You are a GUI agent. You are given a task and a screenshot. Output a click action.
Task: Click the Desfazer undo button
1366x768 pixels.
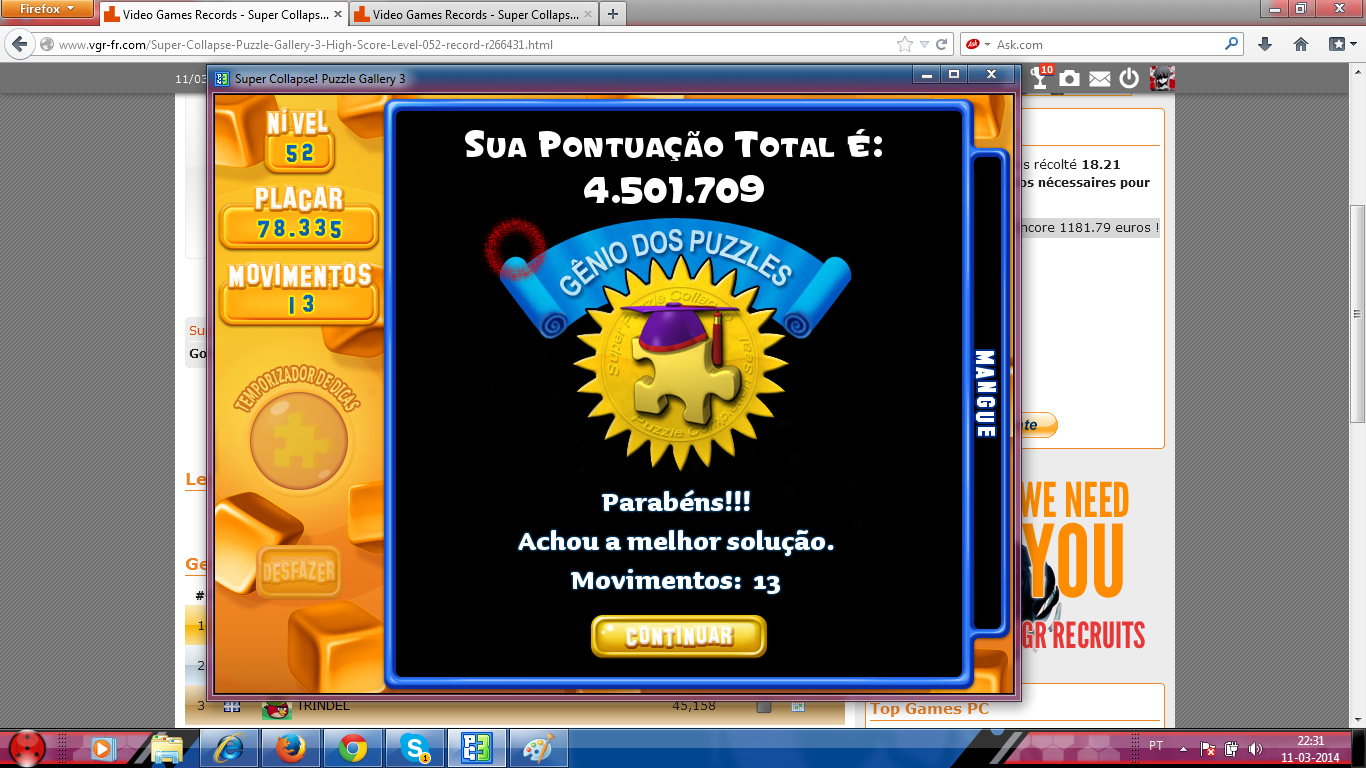[298, 573]
